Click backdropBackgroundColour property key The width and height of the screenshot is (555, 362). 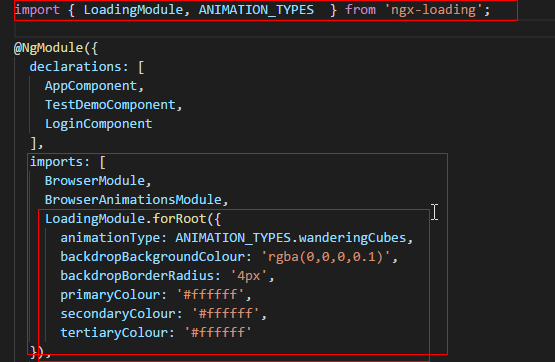coord(152,257)
